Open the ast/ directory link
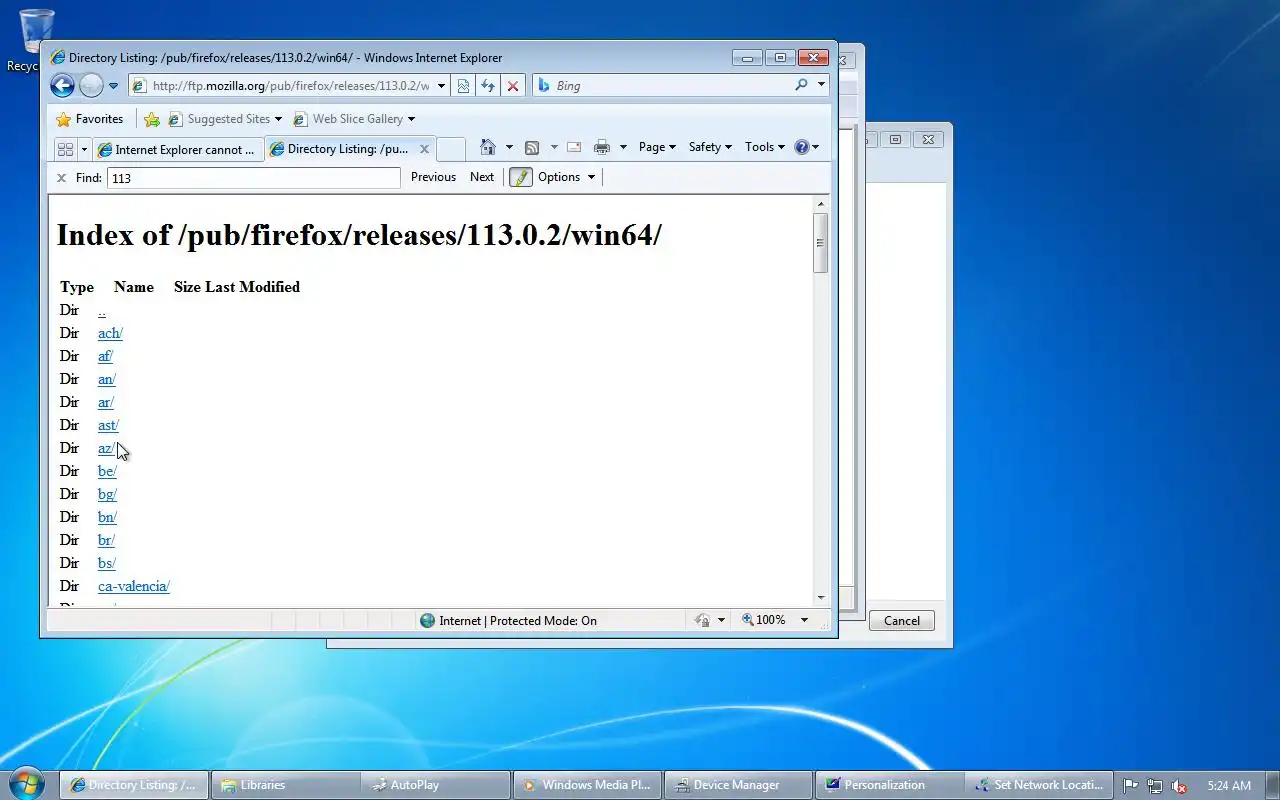 [x=108, y=425]
